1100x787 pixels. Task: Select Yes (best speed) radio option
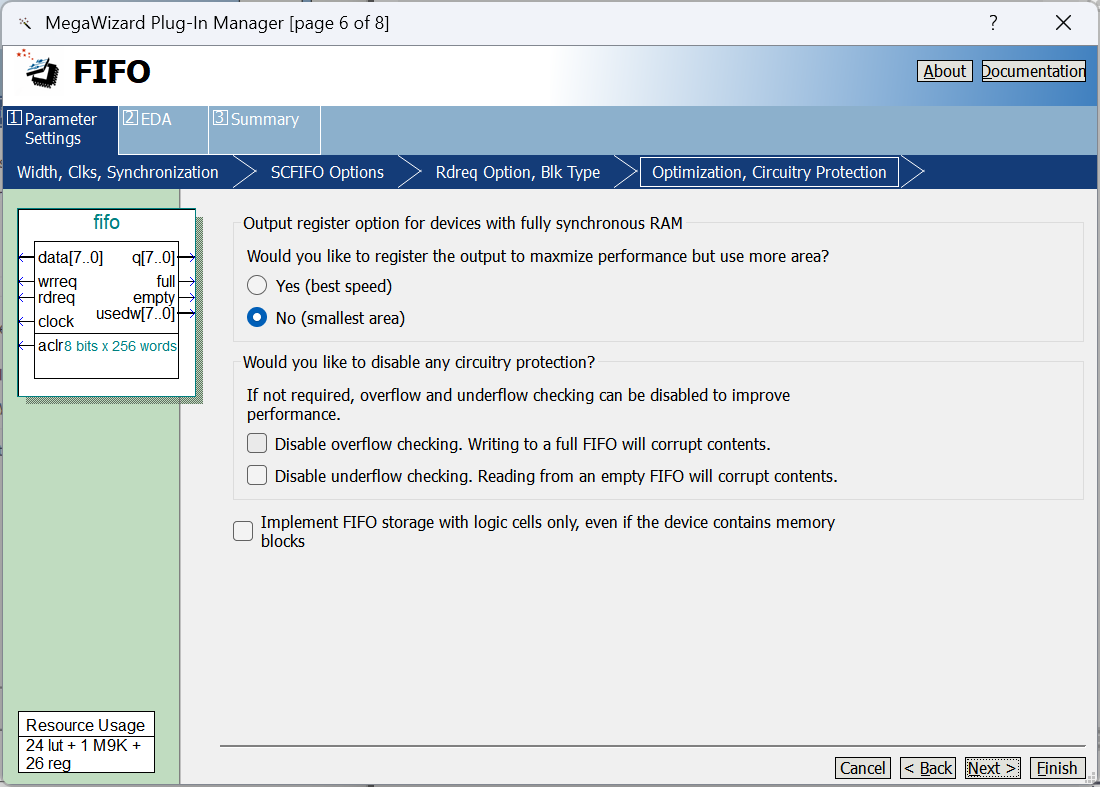[257, 285]
